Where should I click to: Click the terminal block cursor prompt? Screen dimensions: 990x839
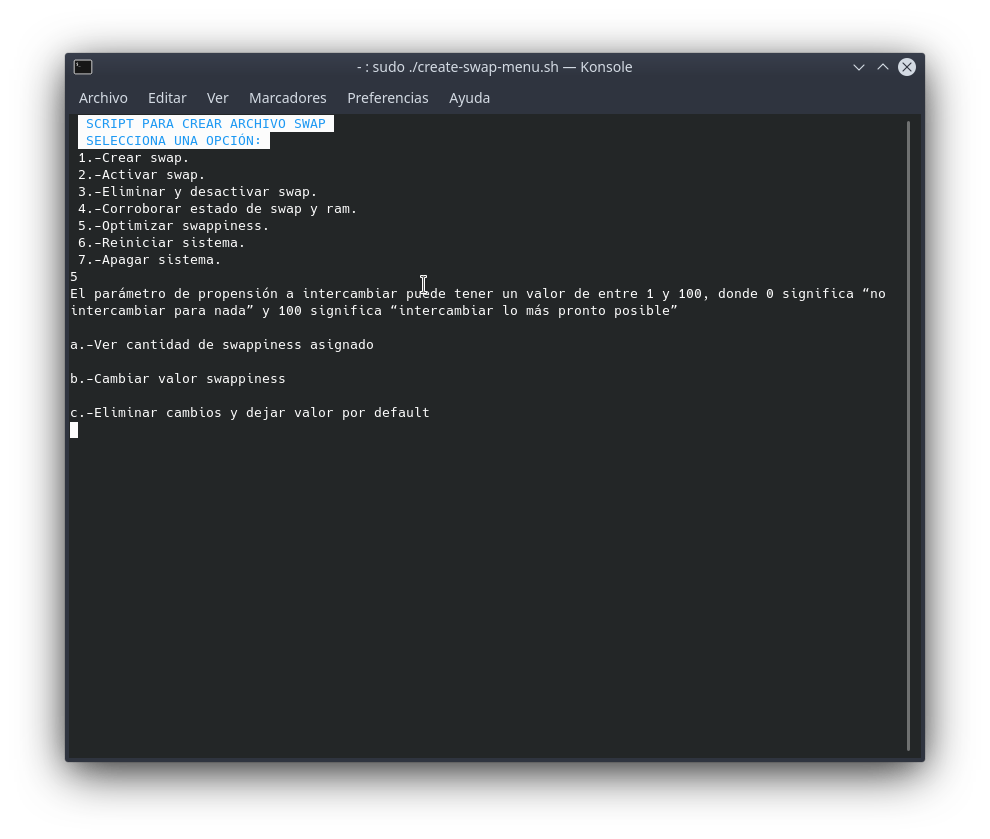coord(74,430)
